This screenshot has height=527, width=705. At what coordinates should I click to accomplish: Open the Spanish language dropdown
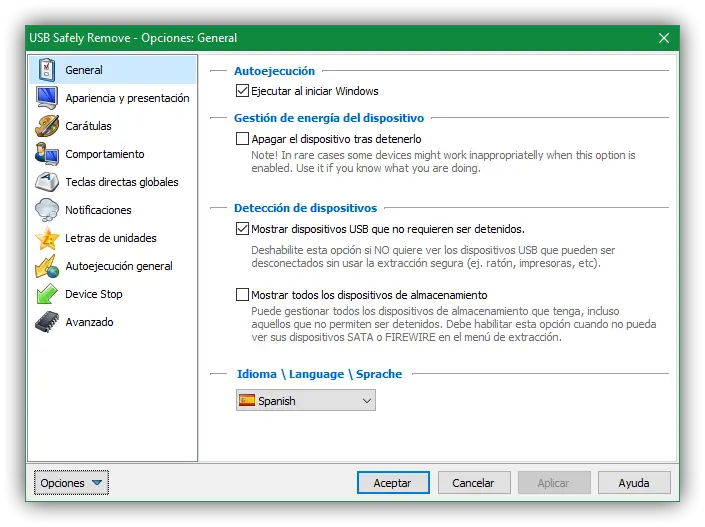[x=306, y=400]
